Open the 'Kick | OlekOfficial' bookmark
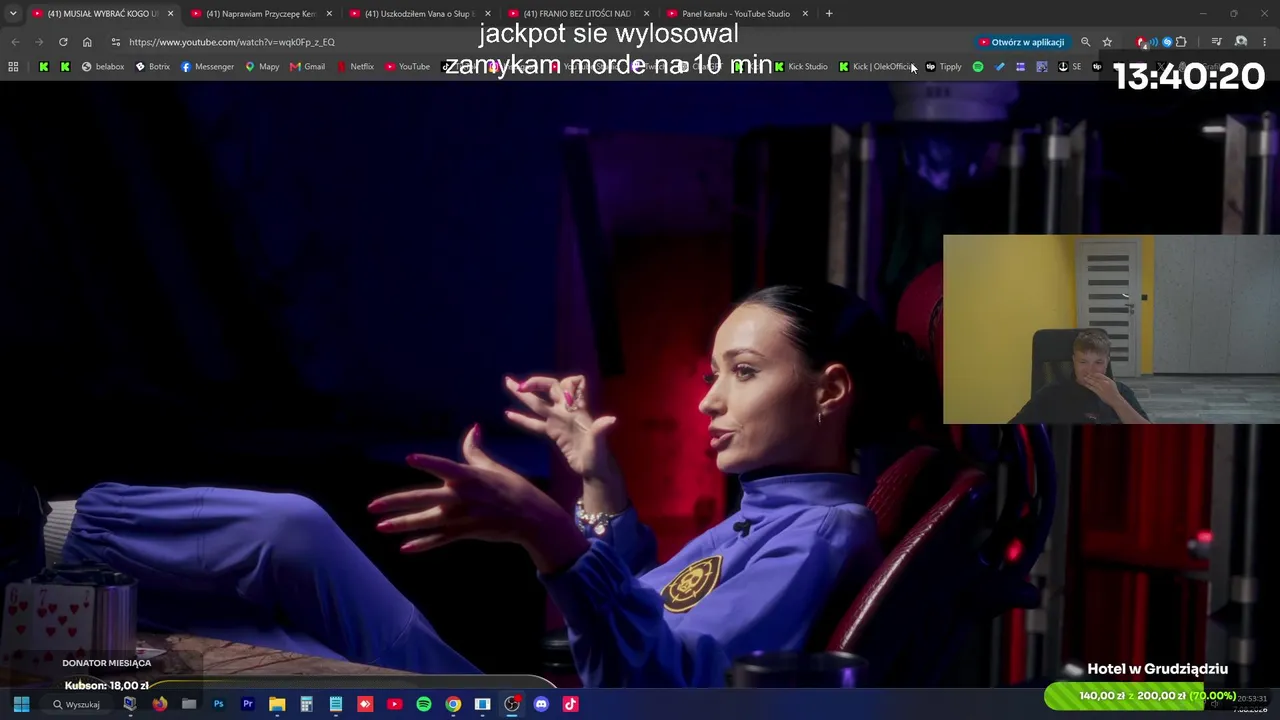1280x720 pixels. click(876, 67)
